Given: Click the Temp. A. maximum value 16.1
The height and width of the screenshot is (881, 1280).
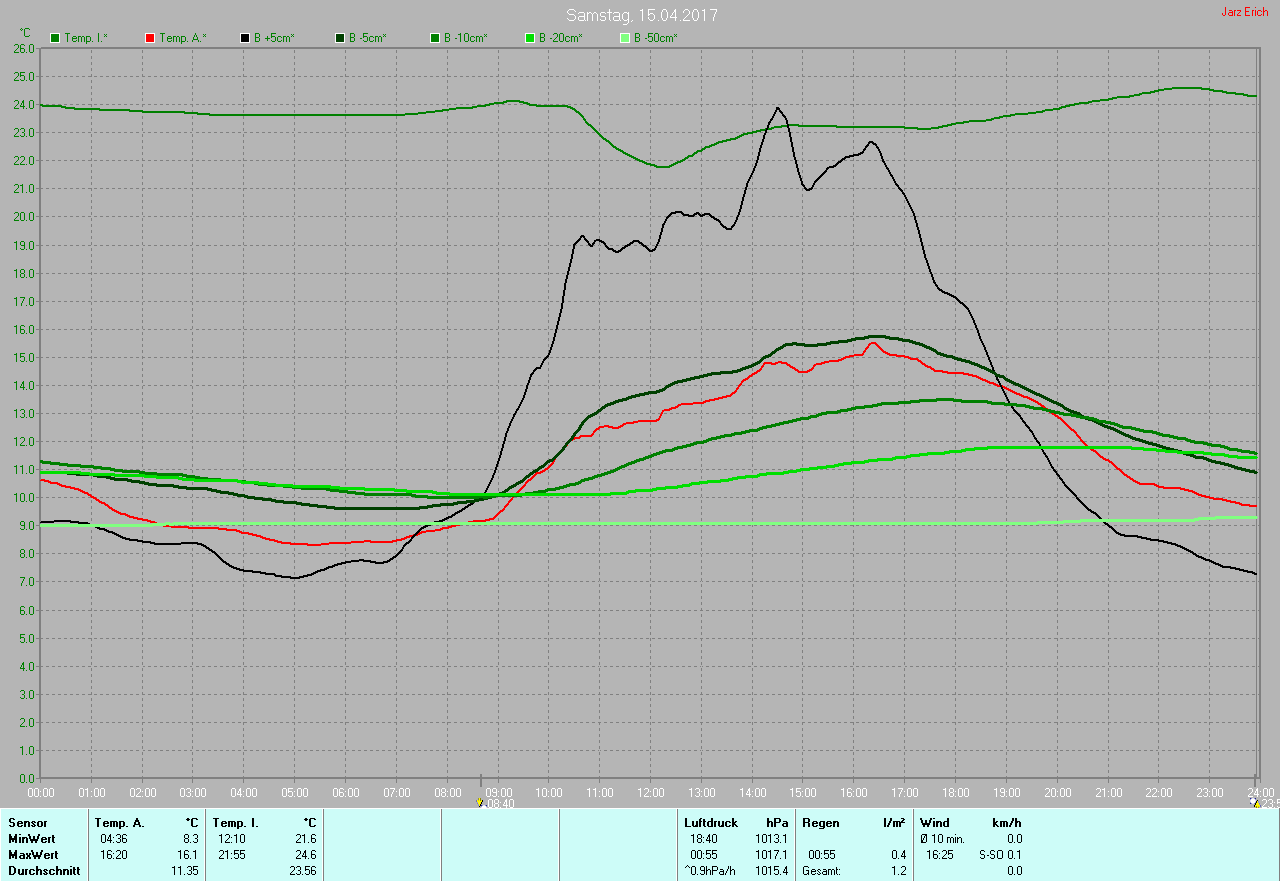Looking at the screenshot, I should [x=188, y=855].
